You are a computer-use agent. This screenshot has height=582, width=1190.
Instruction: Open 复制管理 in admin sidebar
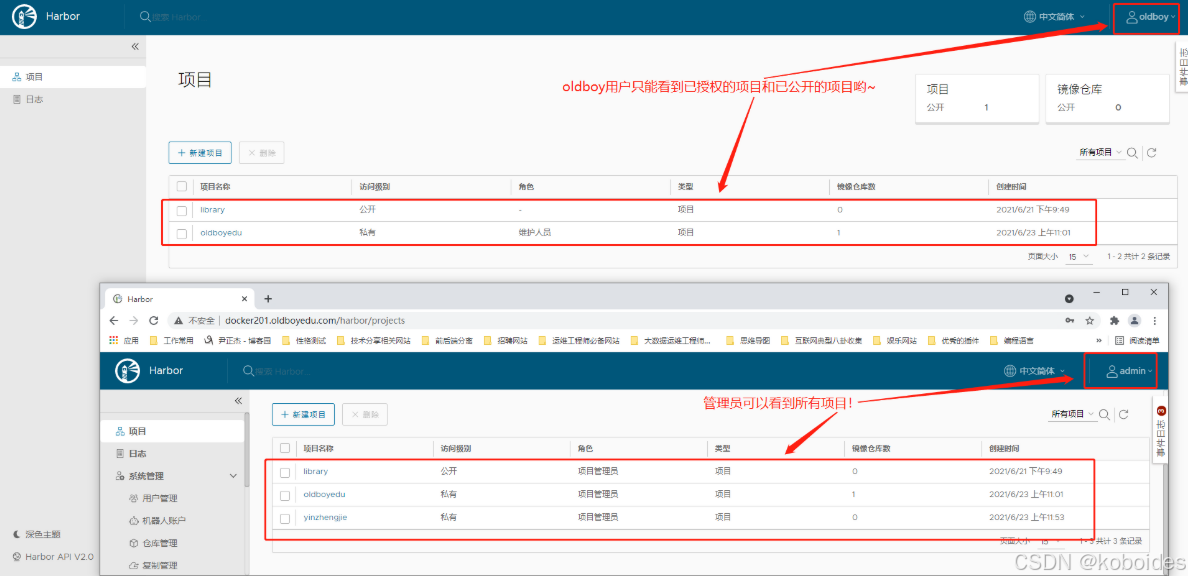pos(154,565)
